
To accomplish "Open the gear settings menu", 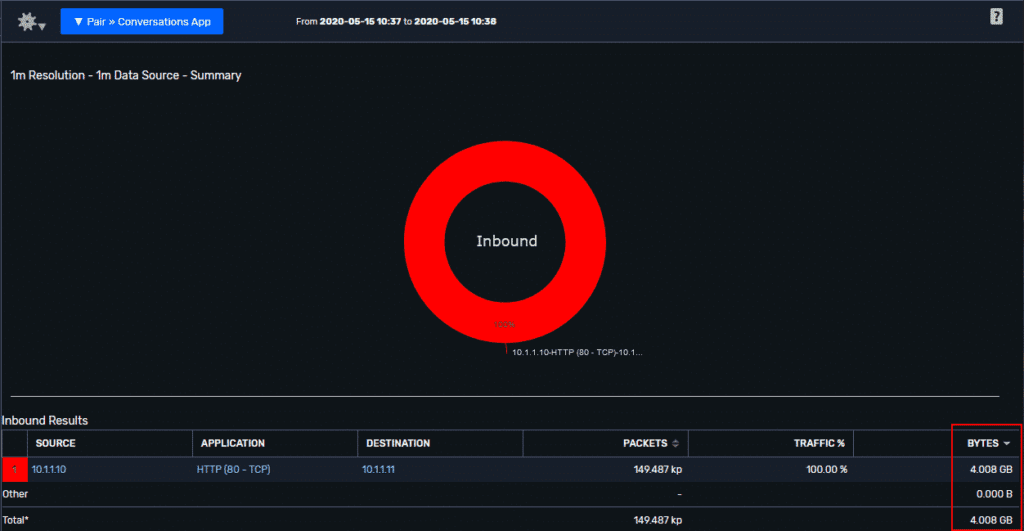I will (x=31, y=22).
